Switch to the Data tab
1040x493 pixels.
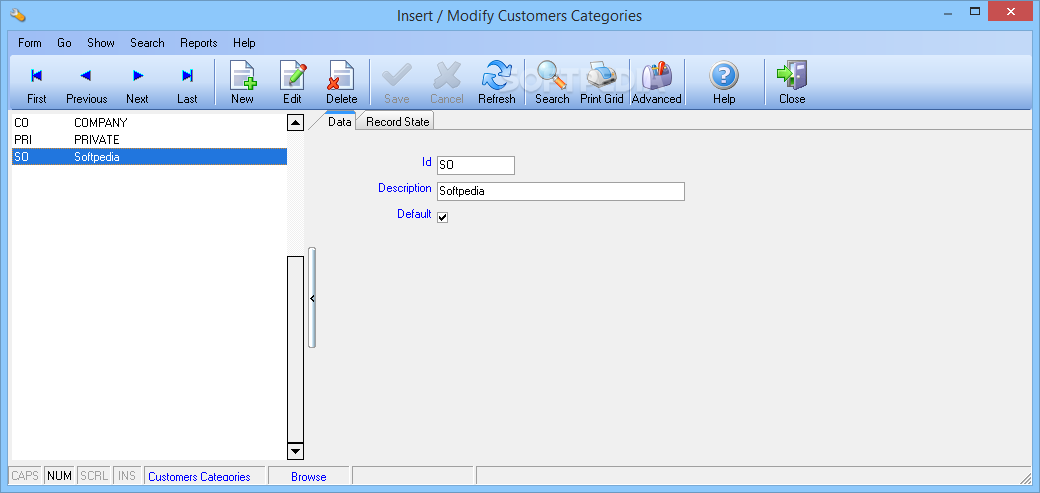[340, 121]
